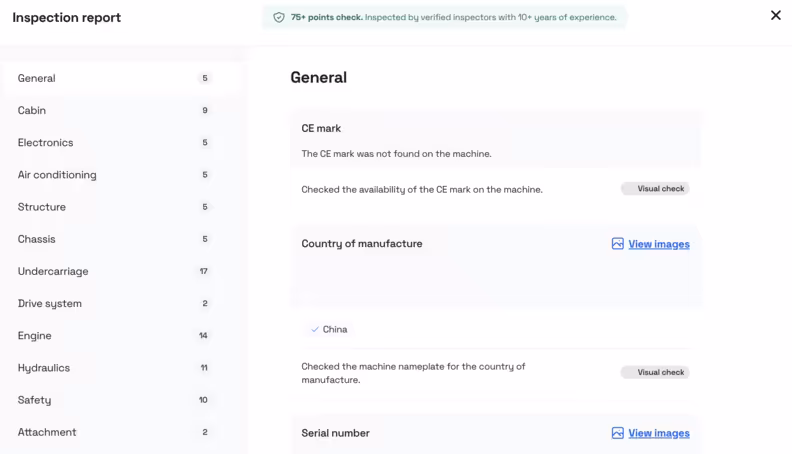Select the General category

(x=37, y=78)
